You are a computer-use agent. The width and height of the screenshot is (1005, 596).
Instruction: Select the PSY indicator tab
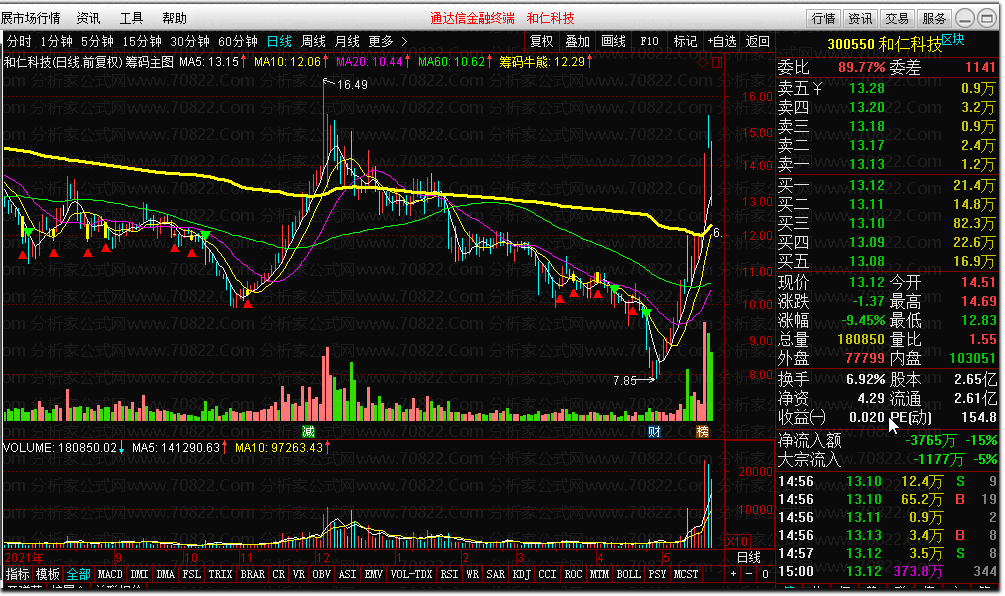pyautogui.click(x=657, y=574)
